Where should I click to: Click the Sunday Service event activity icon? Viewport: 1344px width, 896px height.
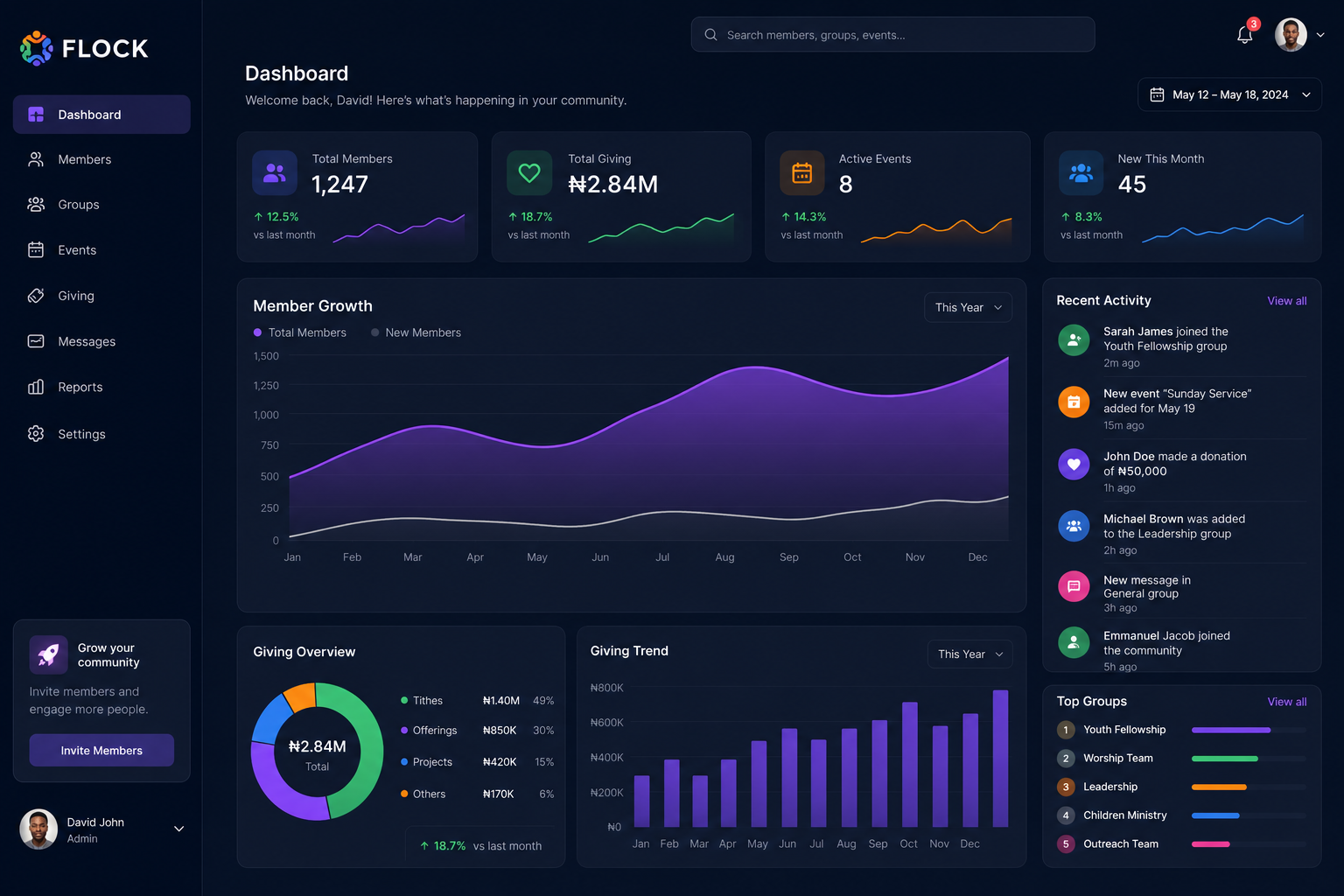[1074, 402]
